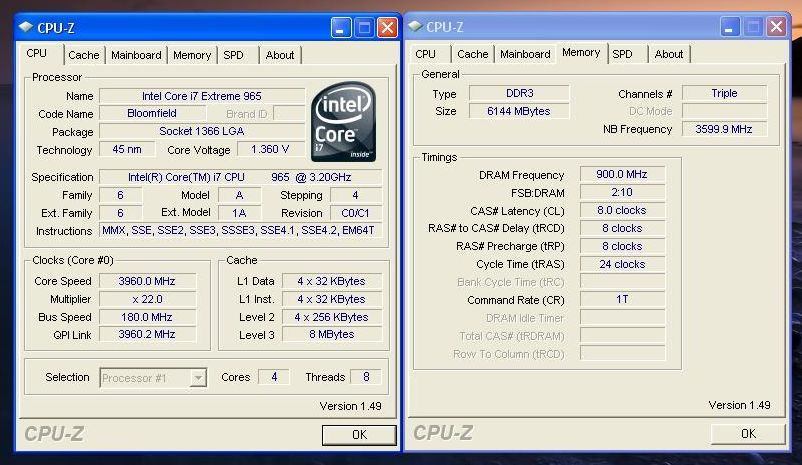Click the Stepping value '4'
This screenshot has height=465, width=802.
click(x=355, y=195)
